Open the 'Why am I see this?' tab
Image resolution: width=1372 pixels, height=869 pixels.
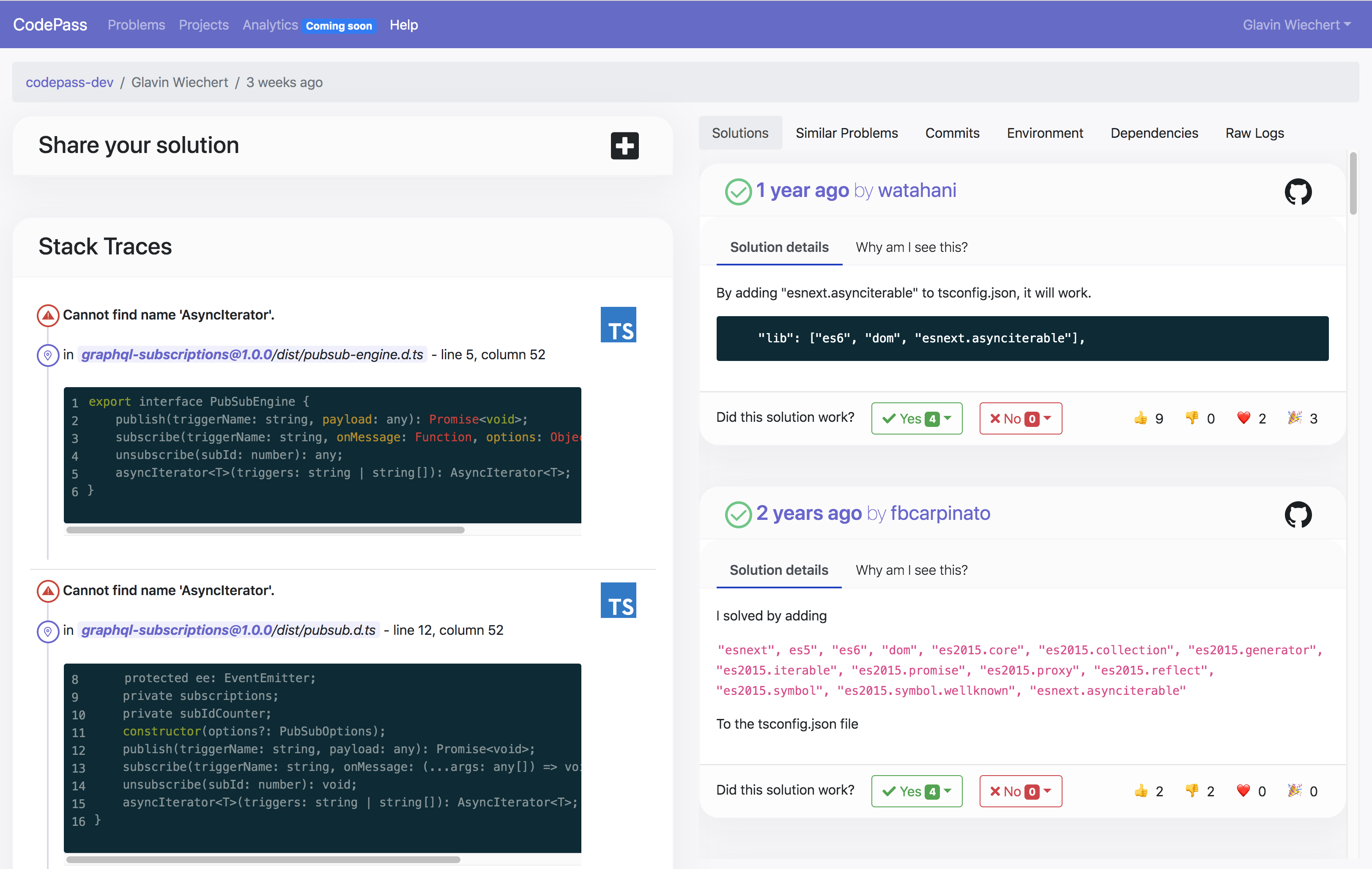912,247
